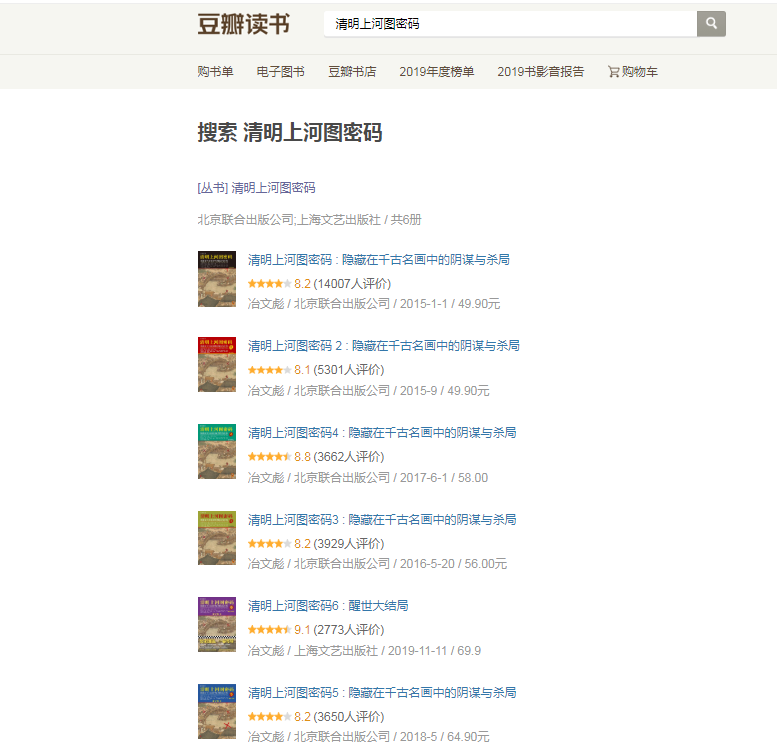Screen dimensions: 777x756
Task: Open 豆瓣书店 in the nav bar
Action: pyautogui.click(x=352, y=72)
